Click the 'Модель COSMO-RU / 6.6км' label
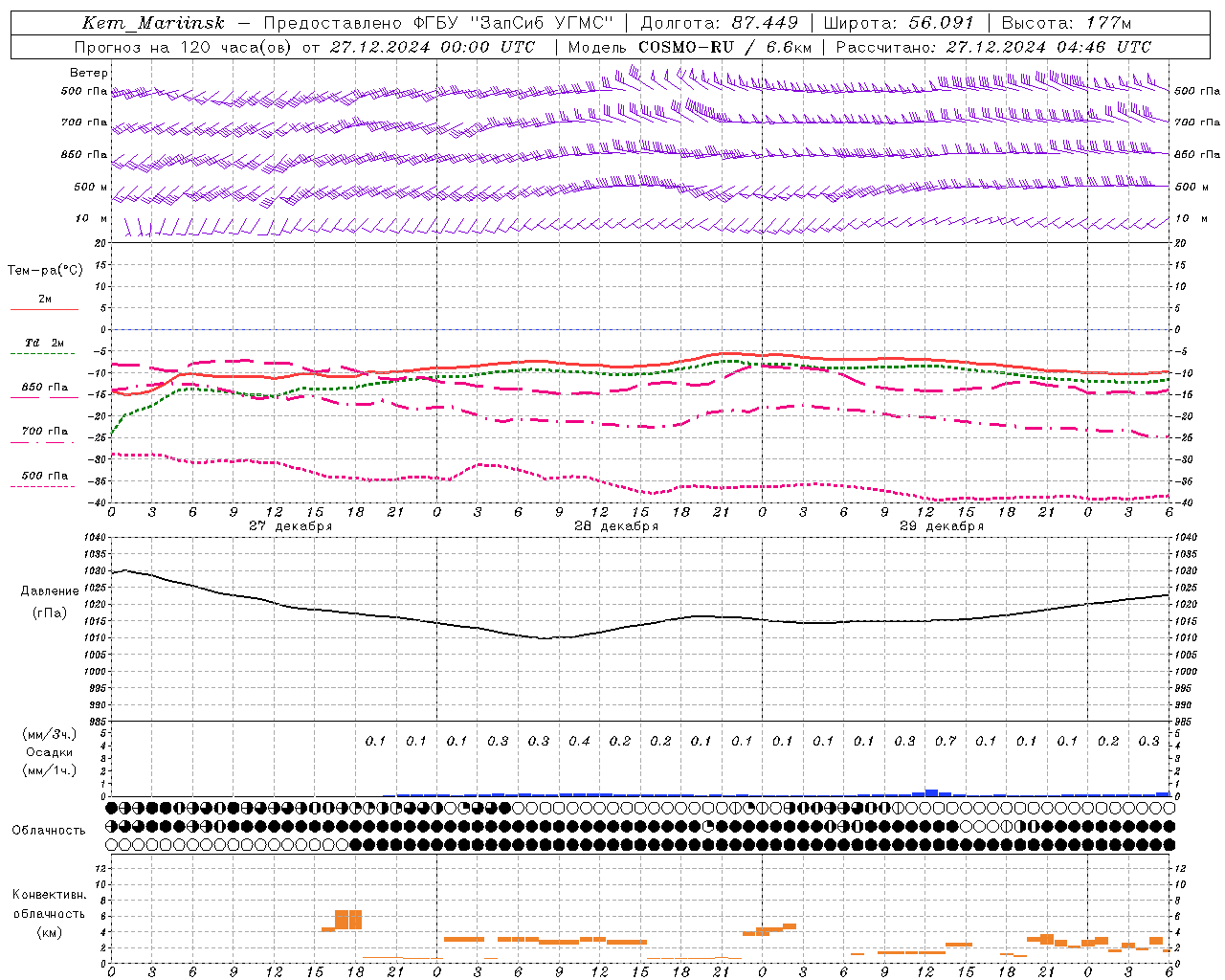 690,47
